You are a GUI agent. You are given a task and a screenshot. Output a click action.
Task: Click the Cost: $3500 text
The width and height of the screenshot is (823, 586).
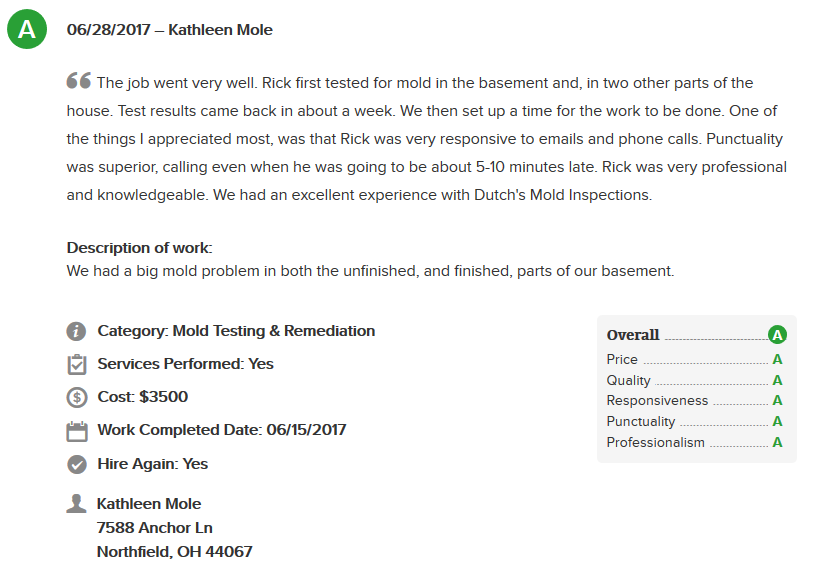(x=143, y=396)
